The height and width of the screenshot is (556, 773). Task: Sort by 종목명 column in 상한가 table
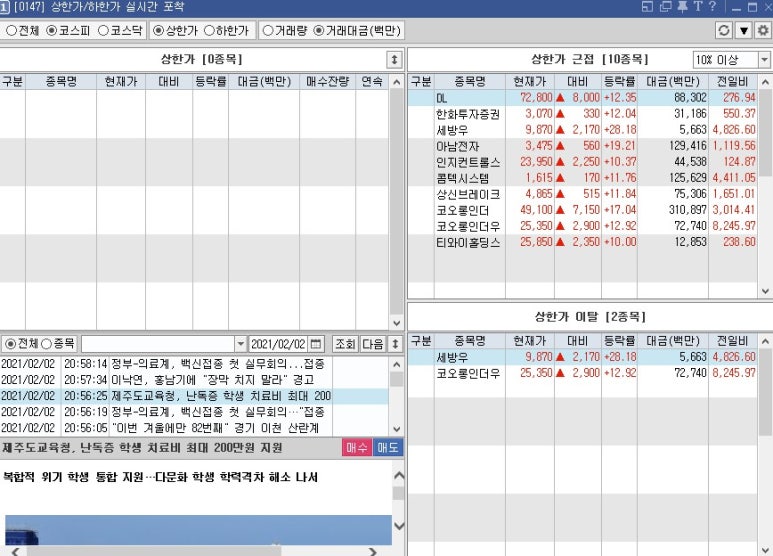coord(61,82)
